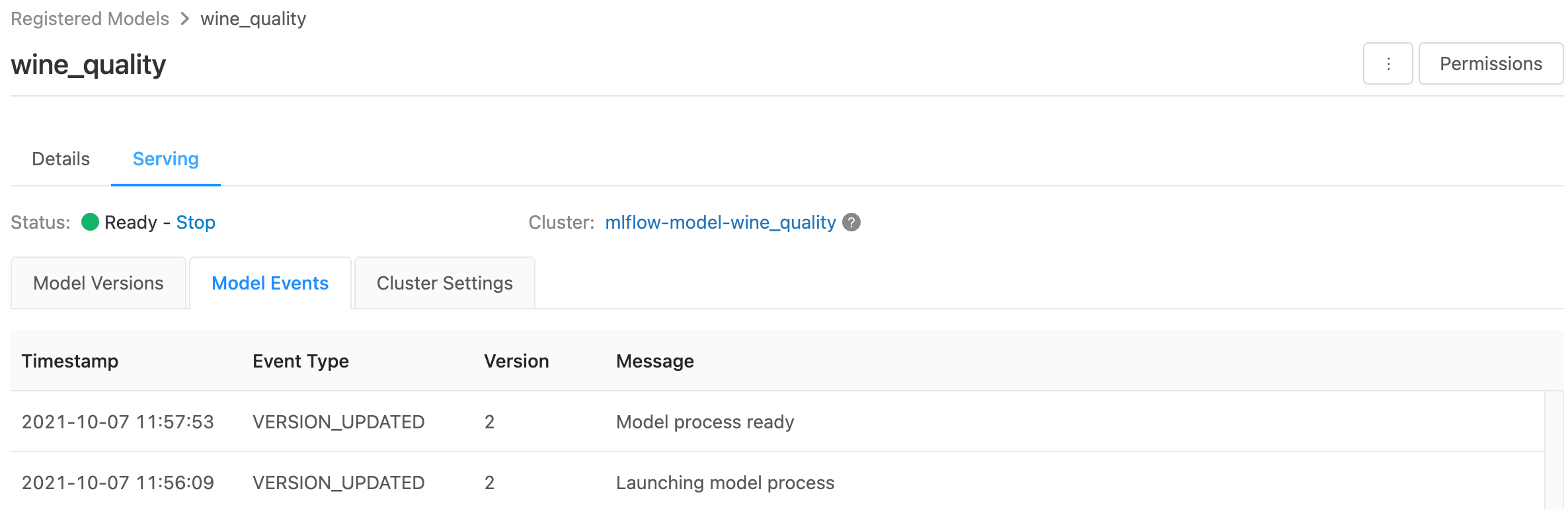Click the Message column header
This screenshot has width=1568, height=509.
point(654,361)
